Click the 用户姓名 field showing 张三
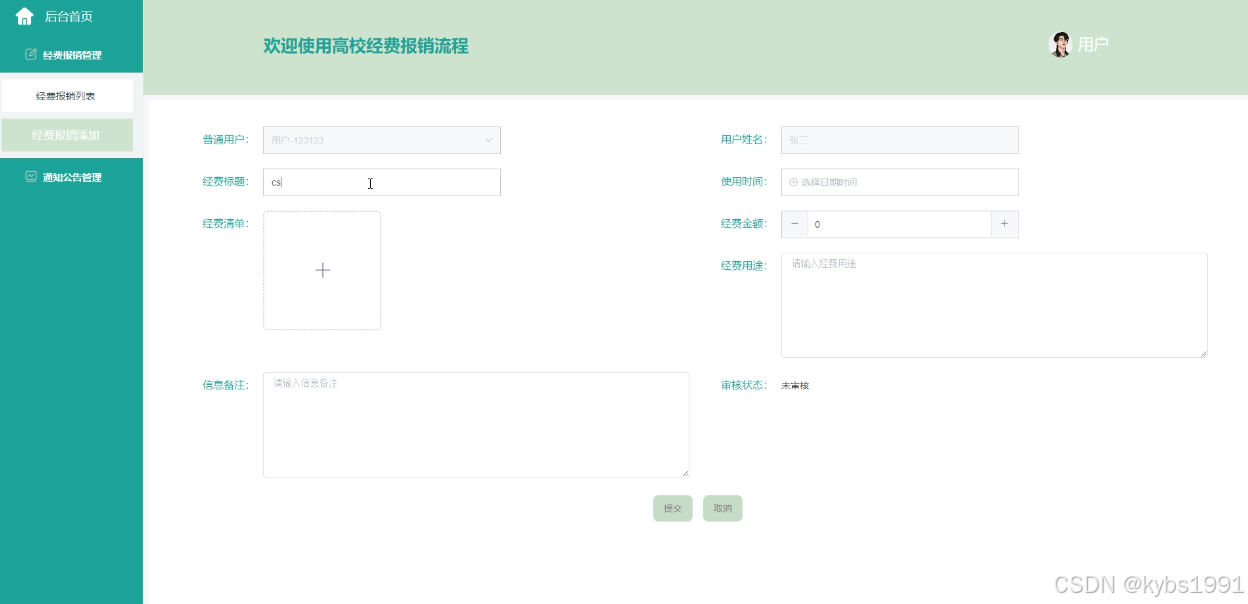Screen dimensions: 1248x604 point(900,140)
